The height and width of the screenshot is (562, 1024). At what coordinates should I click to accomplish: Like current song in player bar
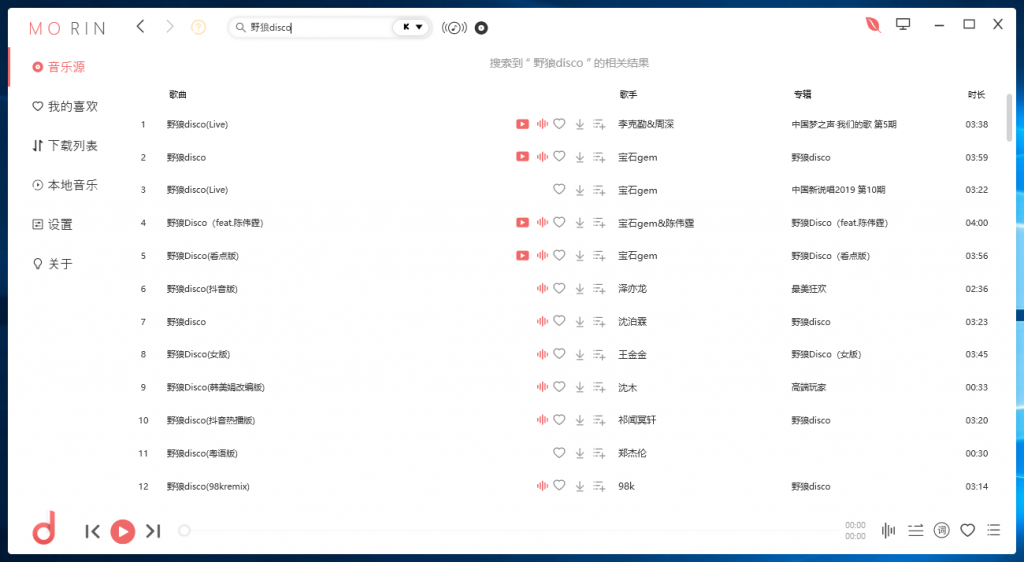[x=967, y=530]
